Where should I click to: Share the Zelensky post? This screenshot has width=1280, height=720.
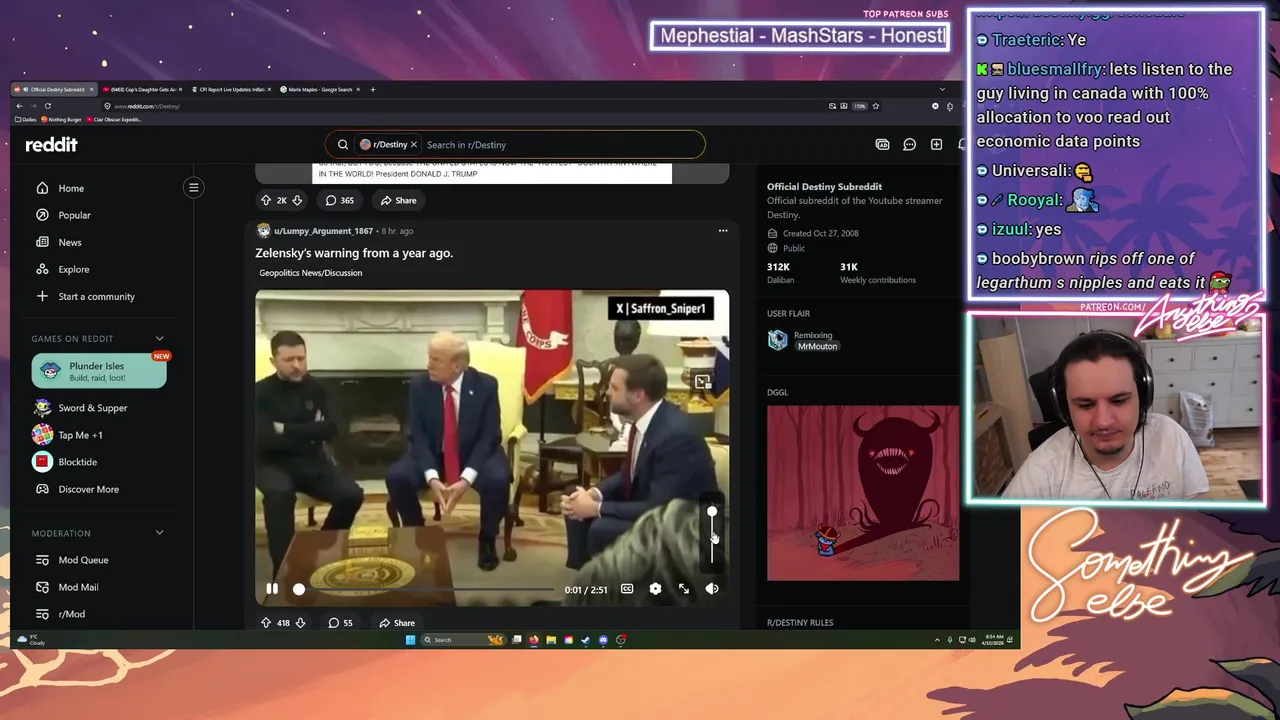(397, 623)
